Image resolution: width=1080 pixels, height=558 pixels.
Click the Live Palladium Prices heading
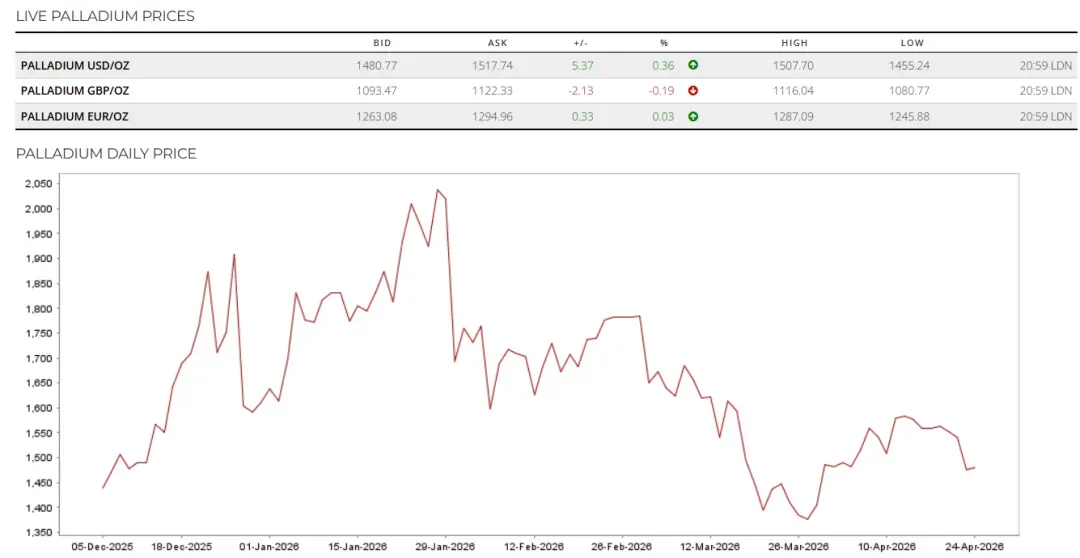tap(105, 16)
